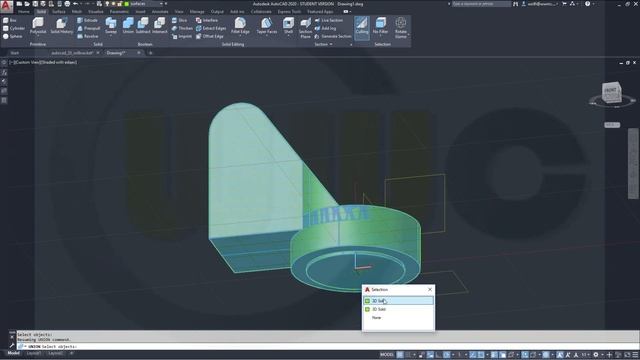Switch to the Surface ribbon tab
This screenshot has height=360, width=640.
pos(59,11)
